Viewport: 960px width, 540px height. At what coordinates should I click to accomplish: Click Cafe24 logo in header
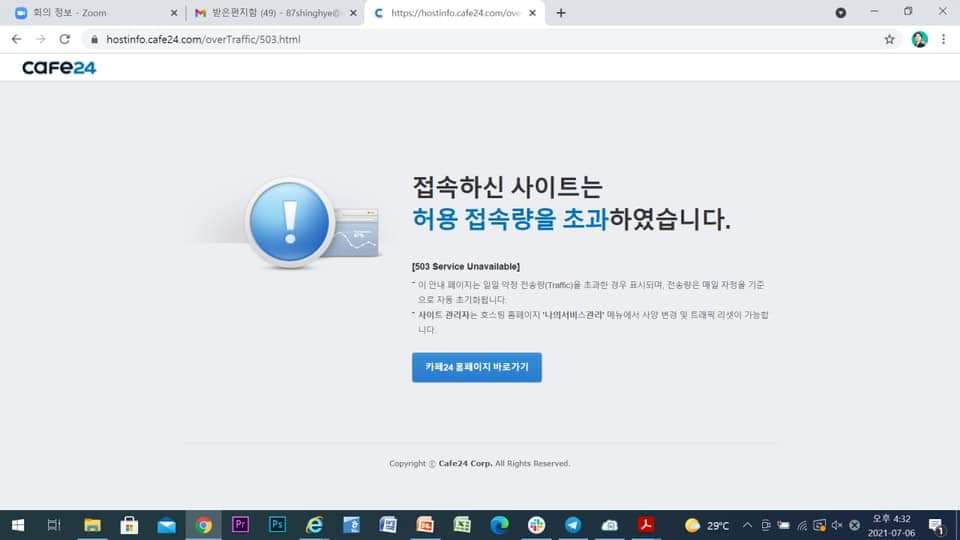click(x=59, y=67)
